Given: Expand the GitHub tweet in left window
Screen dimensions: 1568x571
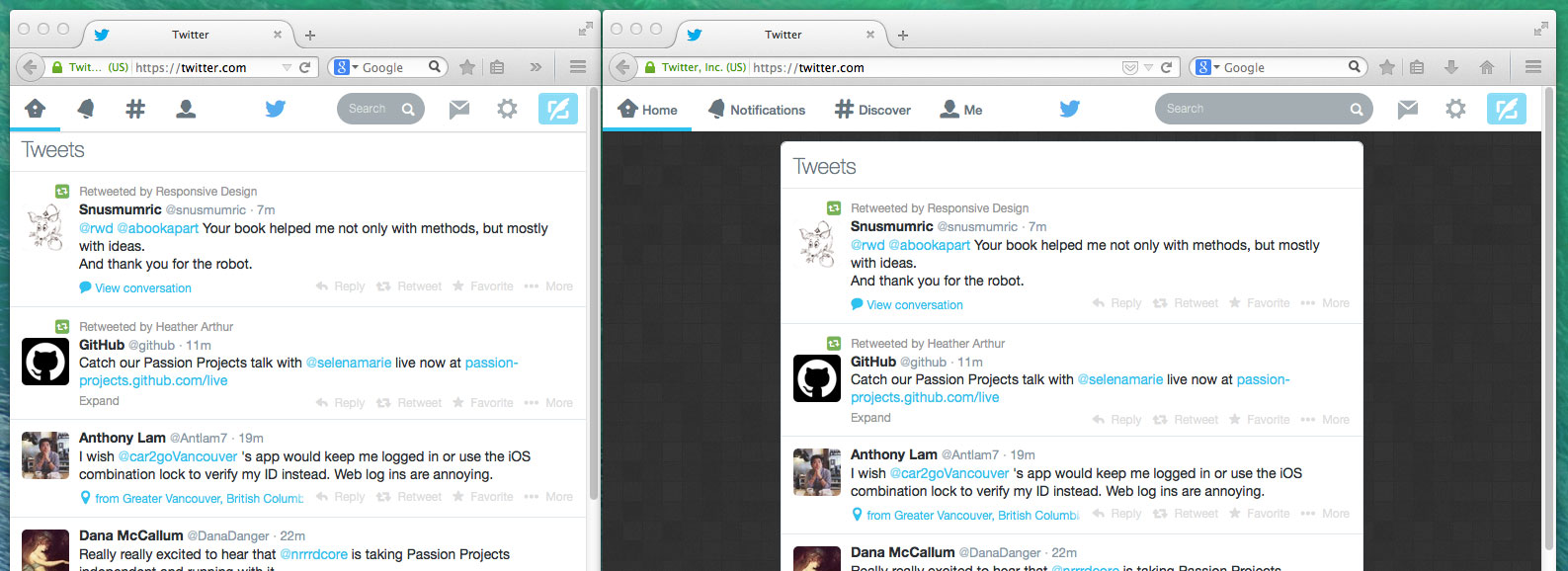Looking at the screenshot, I should [99, 401].
